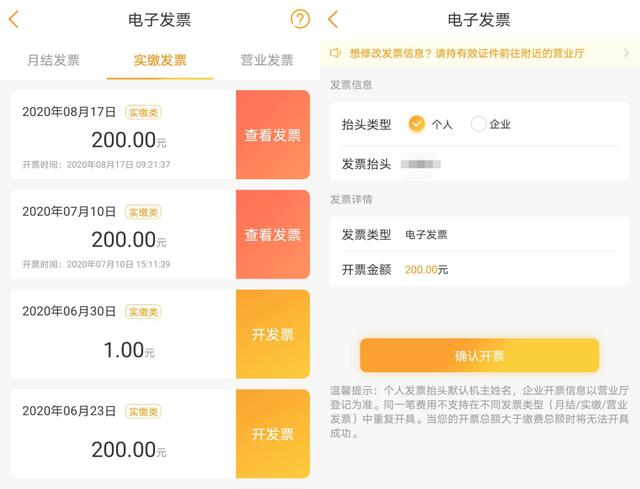
Task: View invoice for 2020年08月17日
Action: pyautogui.click(x=273, y=135)
